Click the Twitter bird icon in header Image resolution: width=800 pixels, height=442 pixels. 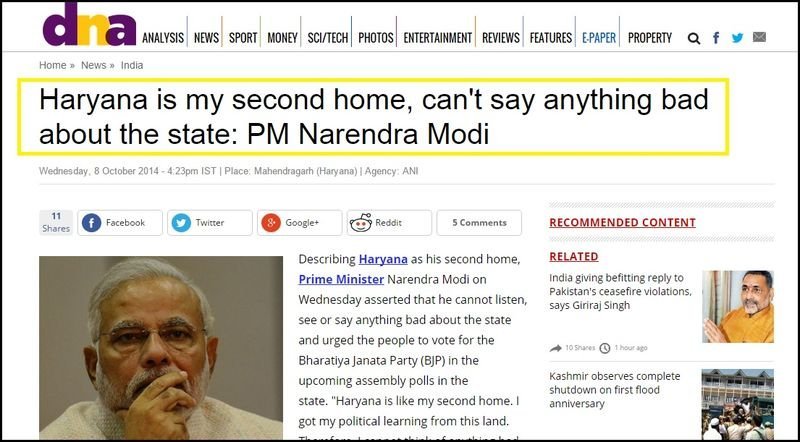(737, 37)
